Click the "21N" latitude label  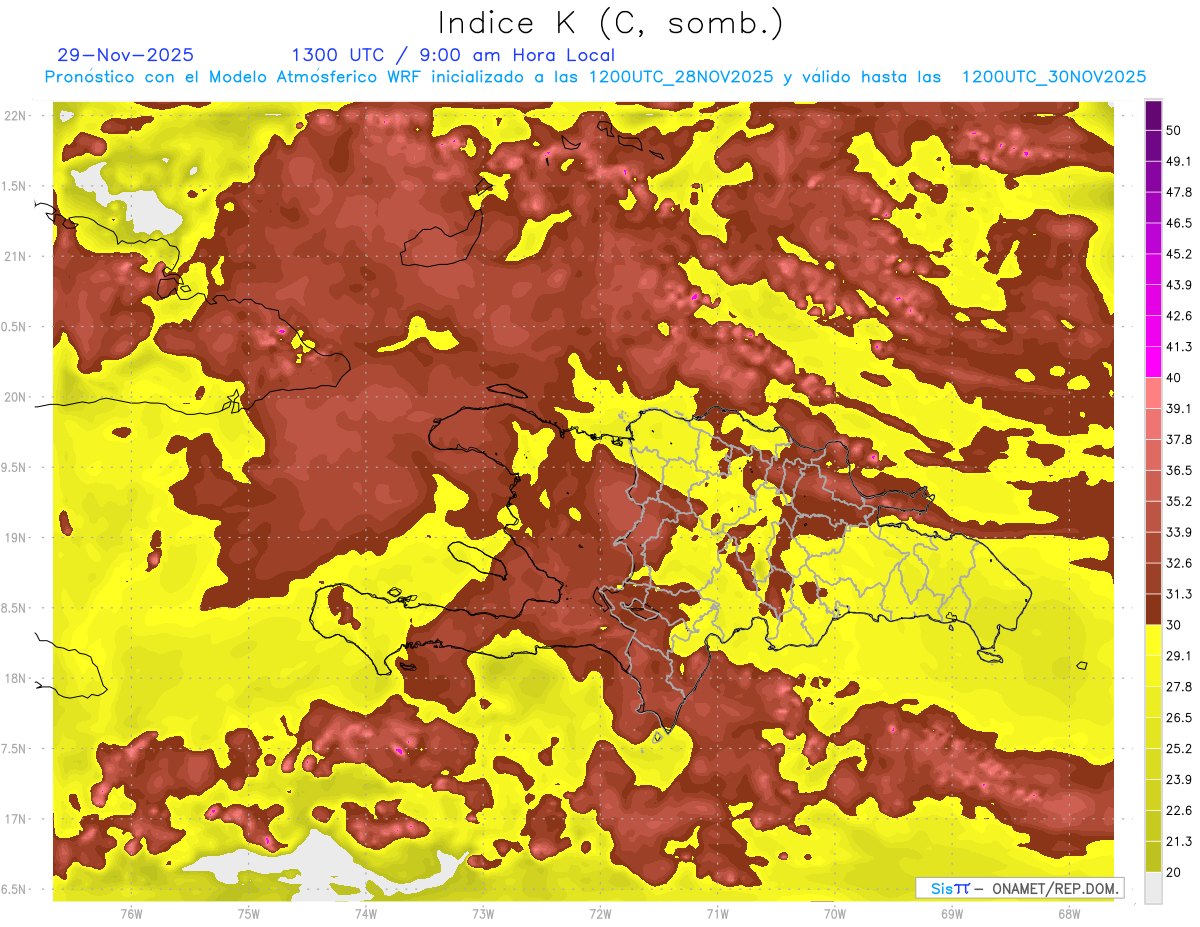pyautogui.click(x=17, y=257)
